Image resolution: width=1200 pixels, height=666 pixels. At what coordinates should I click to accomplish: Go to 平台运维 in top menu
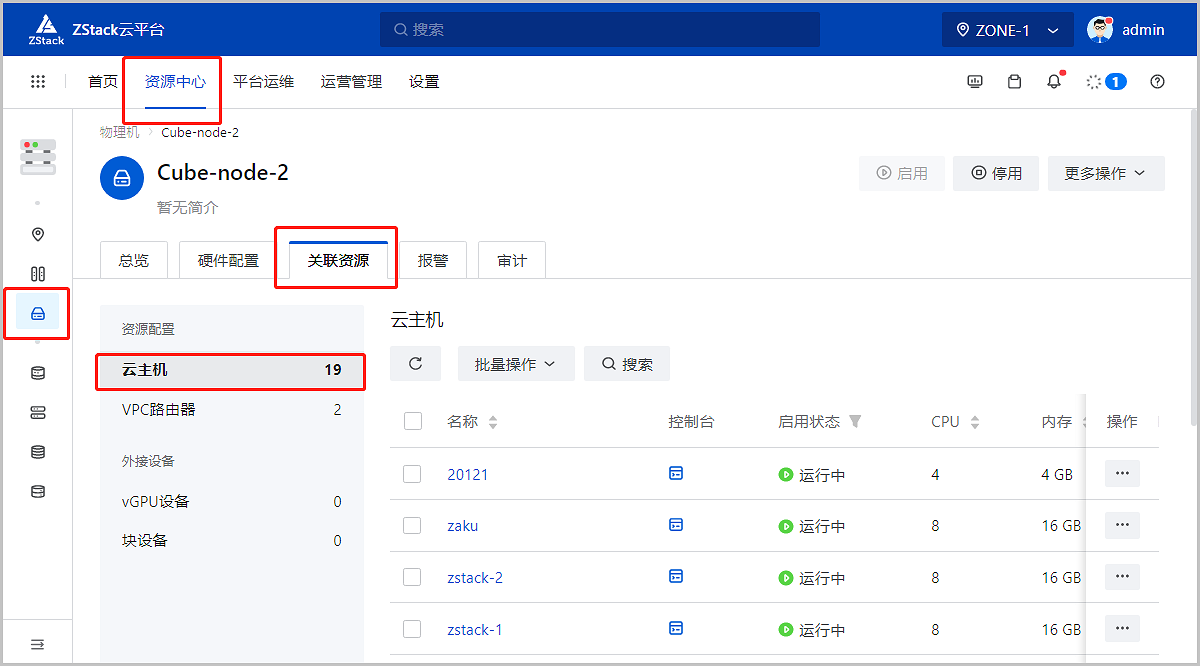(263, 82)
